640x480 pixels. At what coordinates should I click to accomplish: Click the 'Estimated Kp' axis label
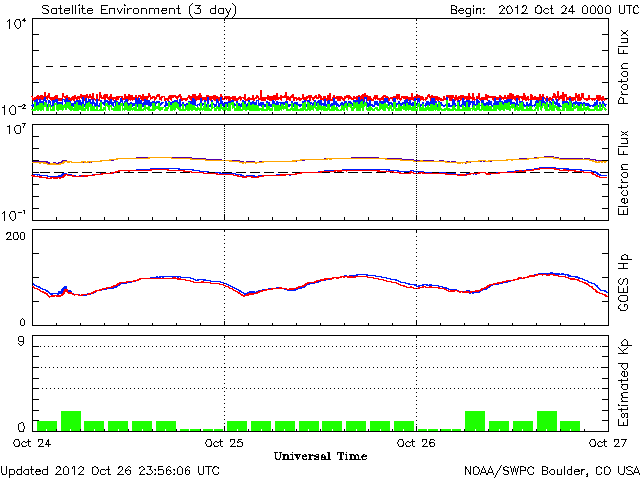(623, 383)
